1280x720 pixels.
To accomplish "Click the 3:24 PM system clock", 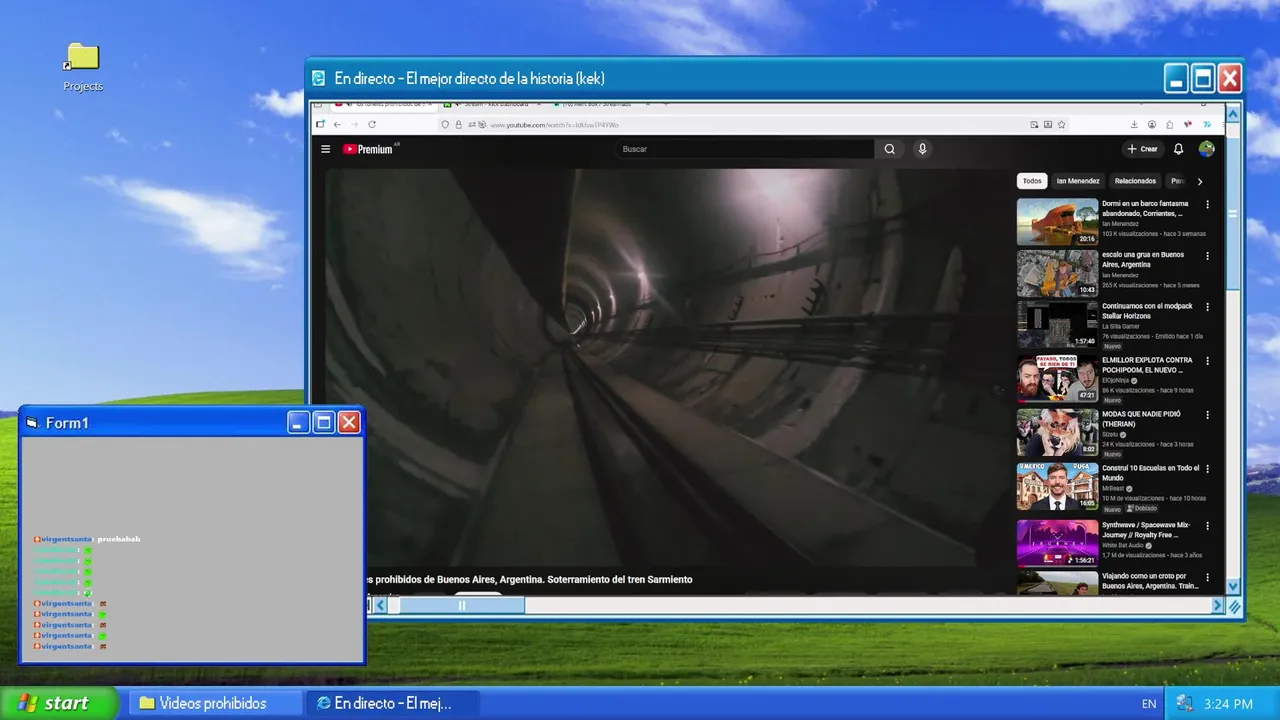I will pyautogui.click(x=1229, y=704).
